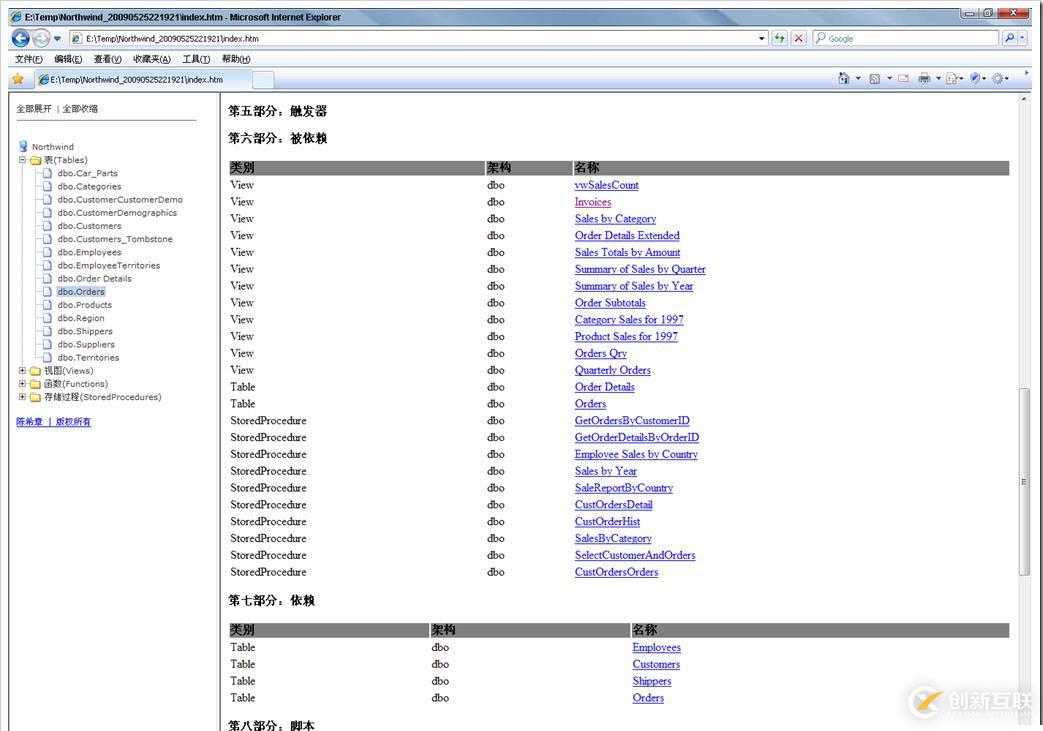Open the Shippers dependency table link

[x=652, y=681]
